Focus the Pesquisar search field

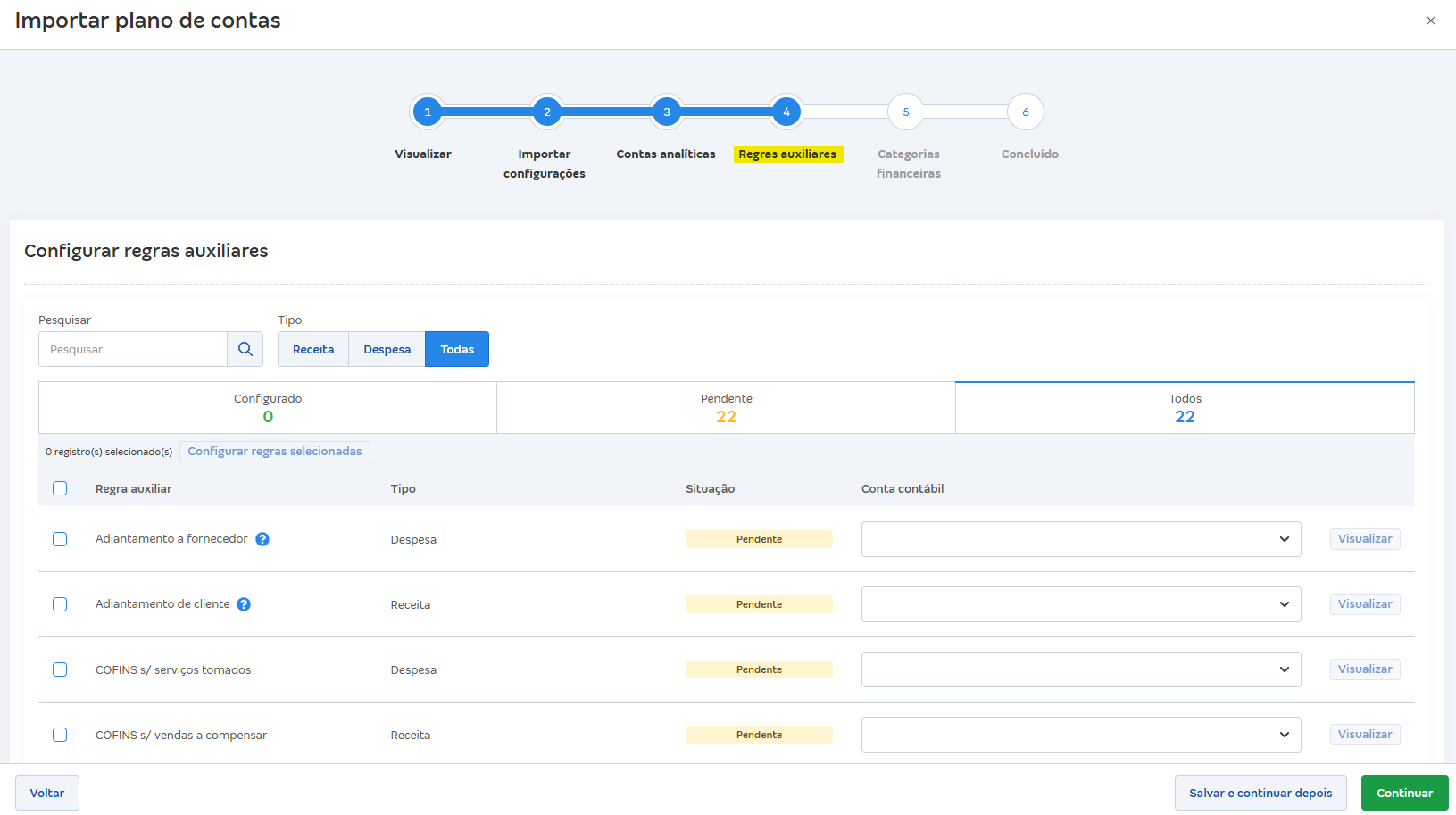pyautogui.click(x=133, y=349)
